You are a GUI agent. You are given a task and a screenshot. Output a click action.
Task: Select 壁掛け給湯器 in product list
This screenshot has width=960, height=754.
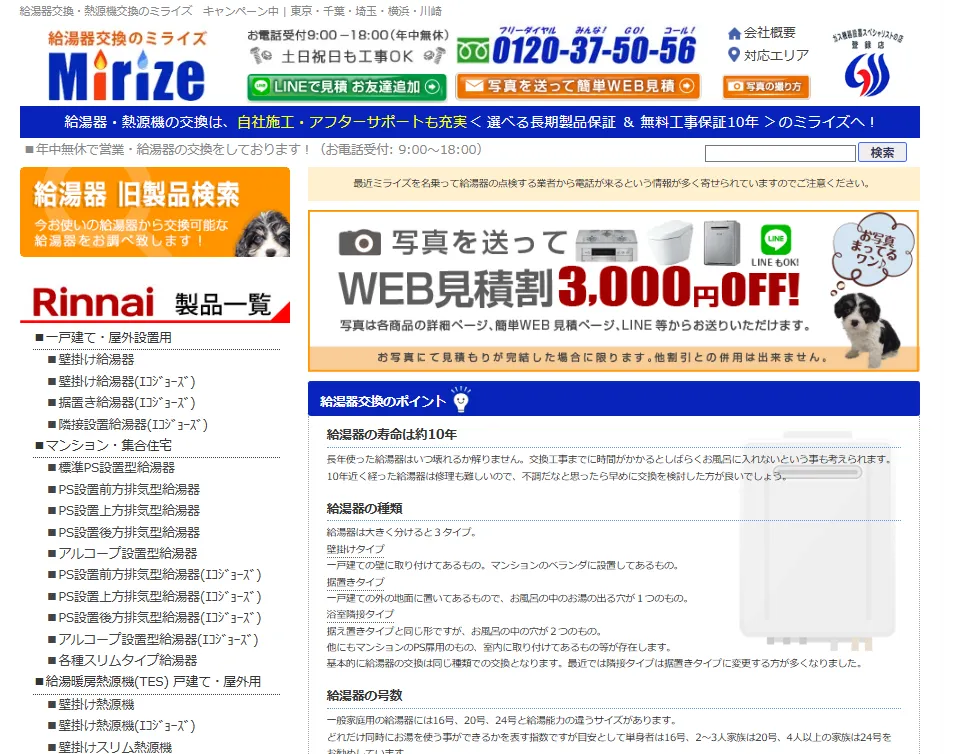pyautogui.click(x=96, y=359)
